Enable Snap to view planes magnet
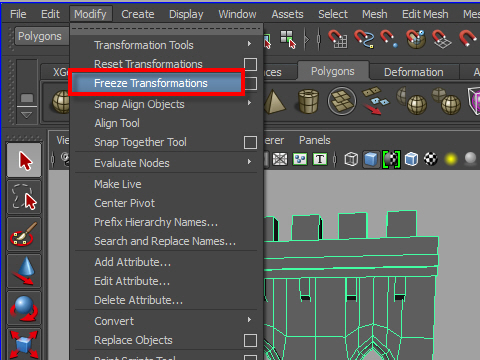The height and width of the screenshot is (360, 480). [x=442, y=39]
